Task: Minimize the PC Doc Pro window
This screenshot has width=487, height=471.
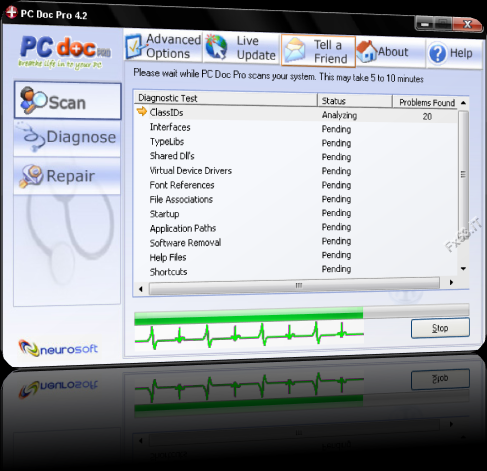Action: tap(424, 24)
